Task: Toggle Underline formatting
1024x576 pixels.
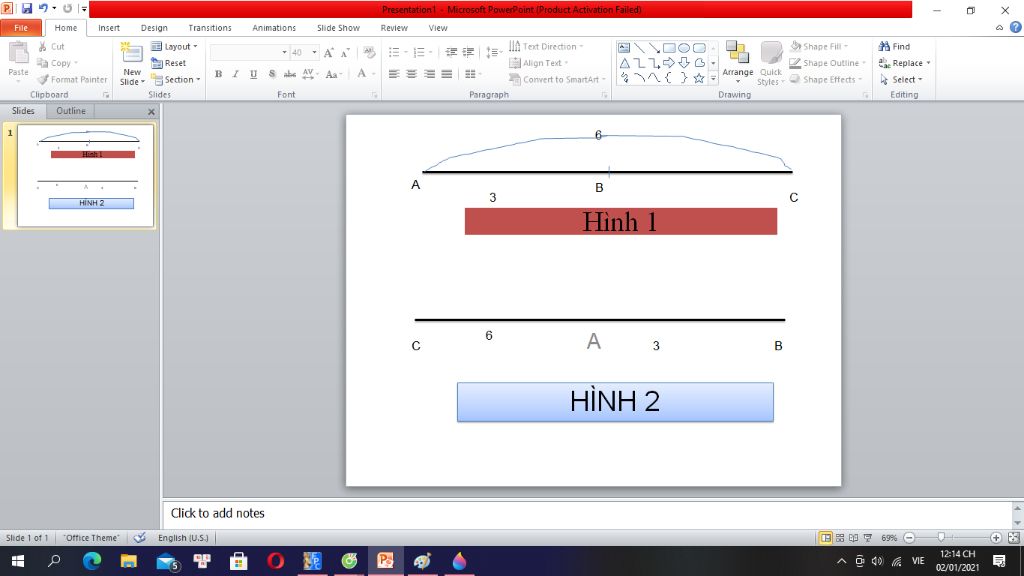Action: [253, 74]
